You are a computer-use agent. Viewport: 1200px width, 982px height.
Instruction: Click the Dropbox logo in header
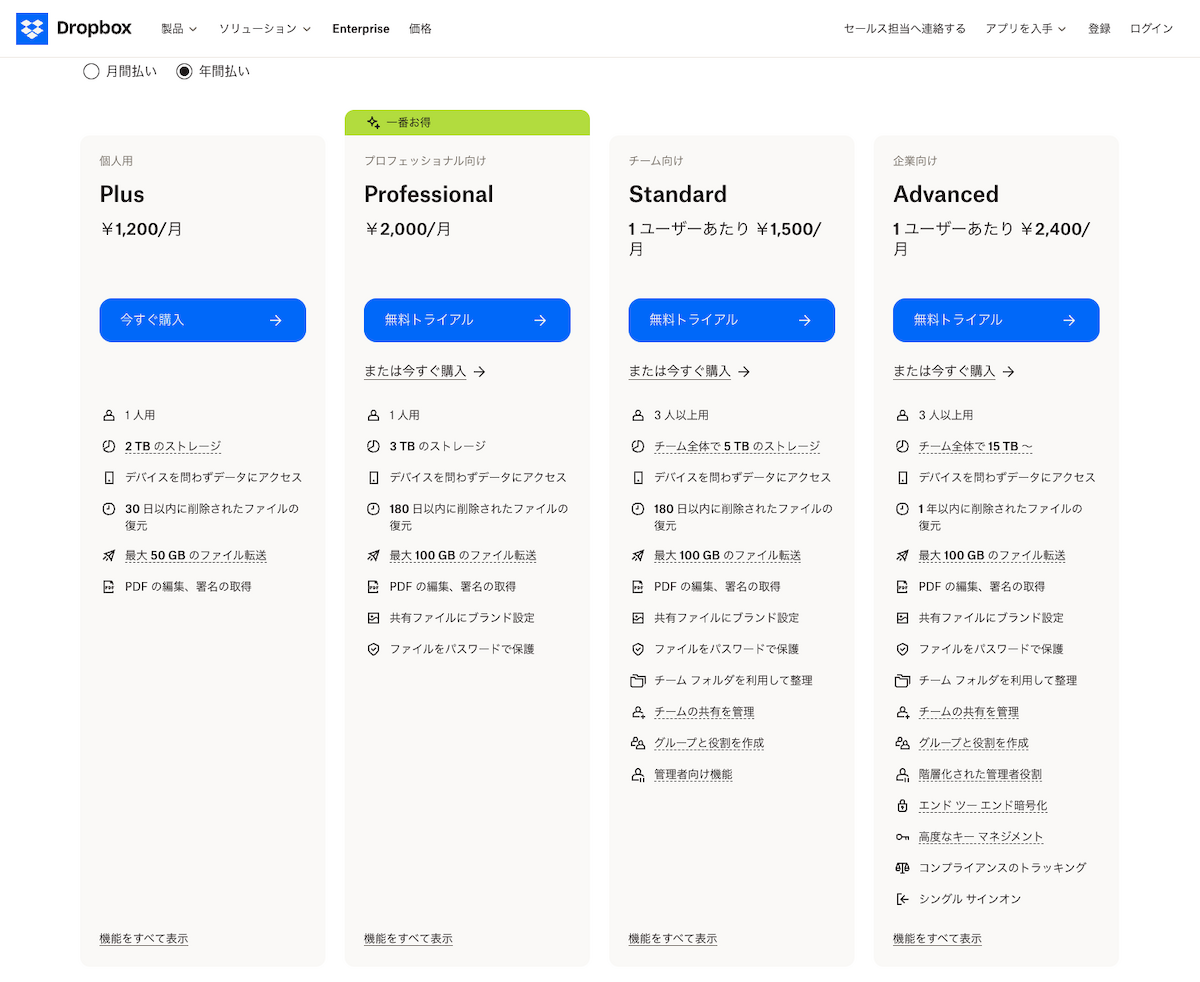point(73,29)
